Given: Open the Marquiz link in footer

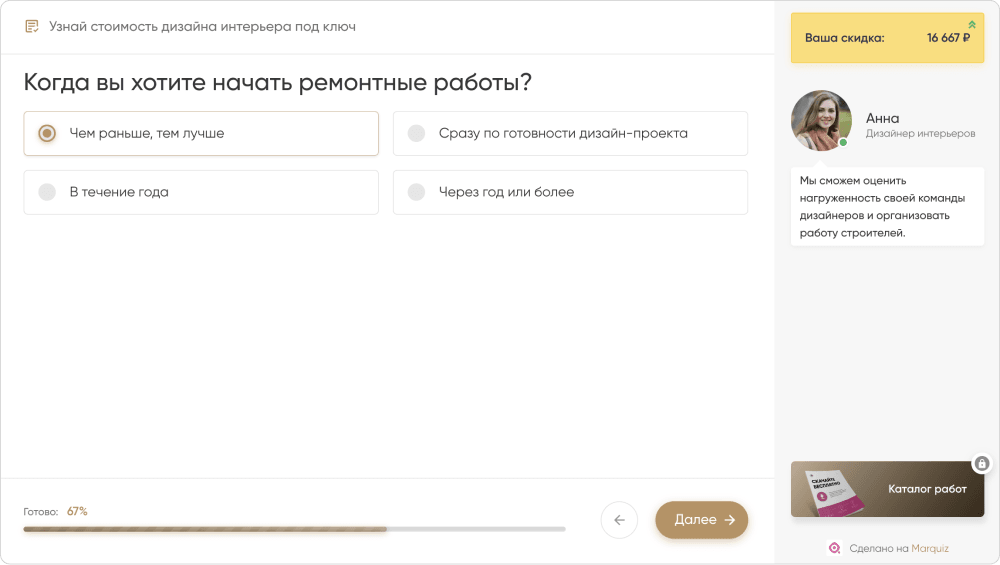Looking at the screenshot, I should click(x=930, y=548).
